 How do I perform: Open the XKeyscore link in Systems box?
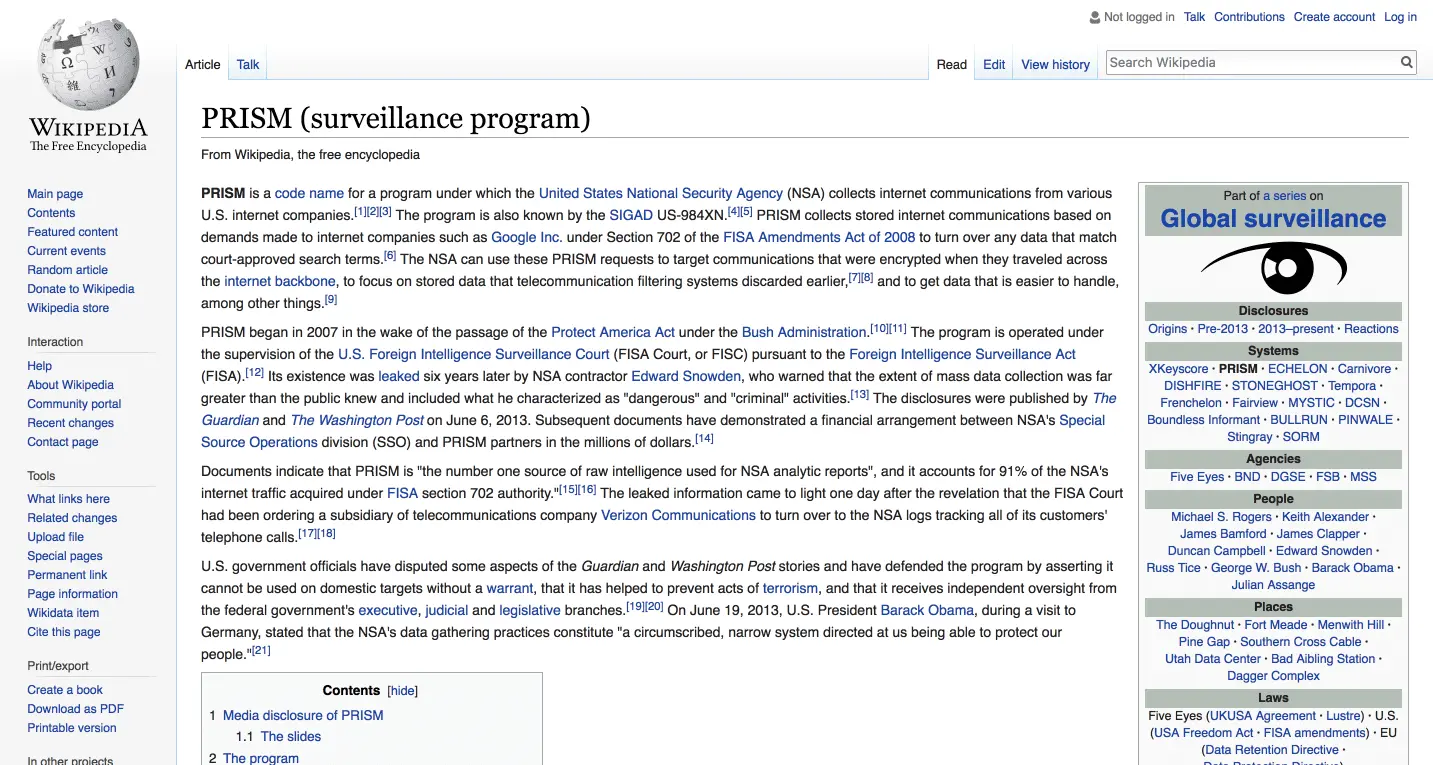[1178, 369]
